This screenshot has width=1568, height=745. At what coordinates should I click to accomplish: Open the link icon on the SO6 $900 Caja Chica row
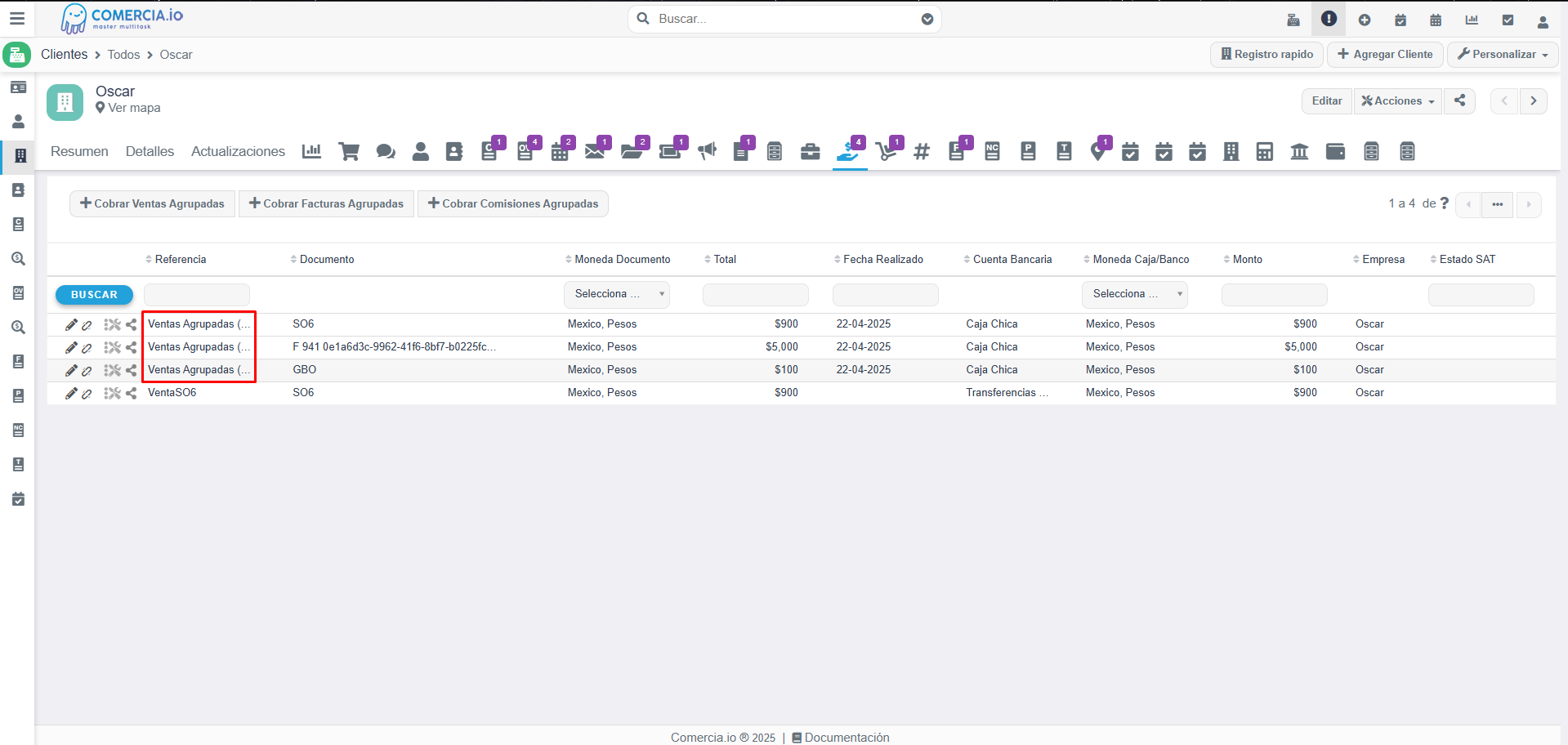click(87, 325)
